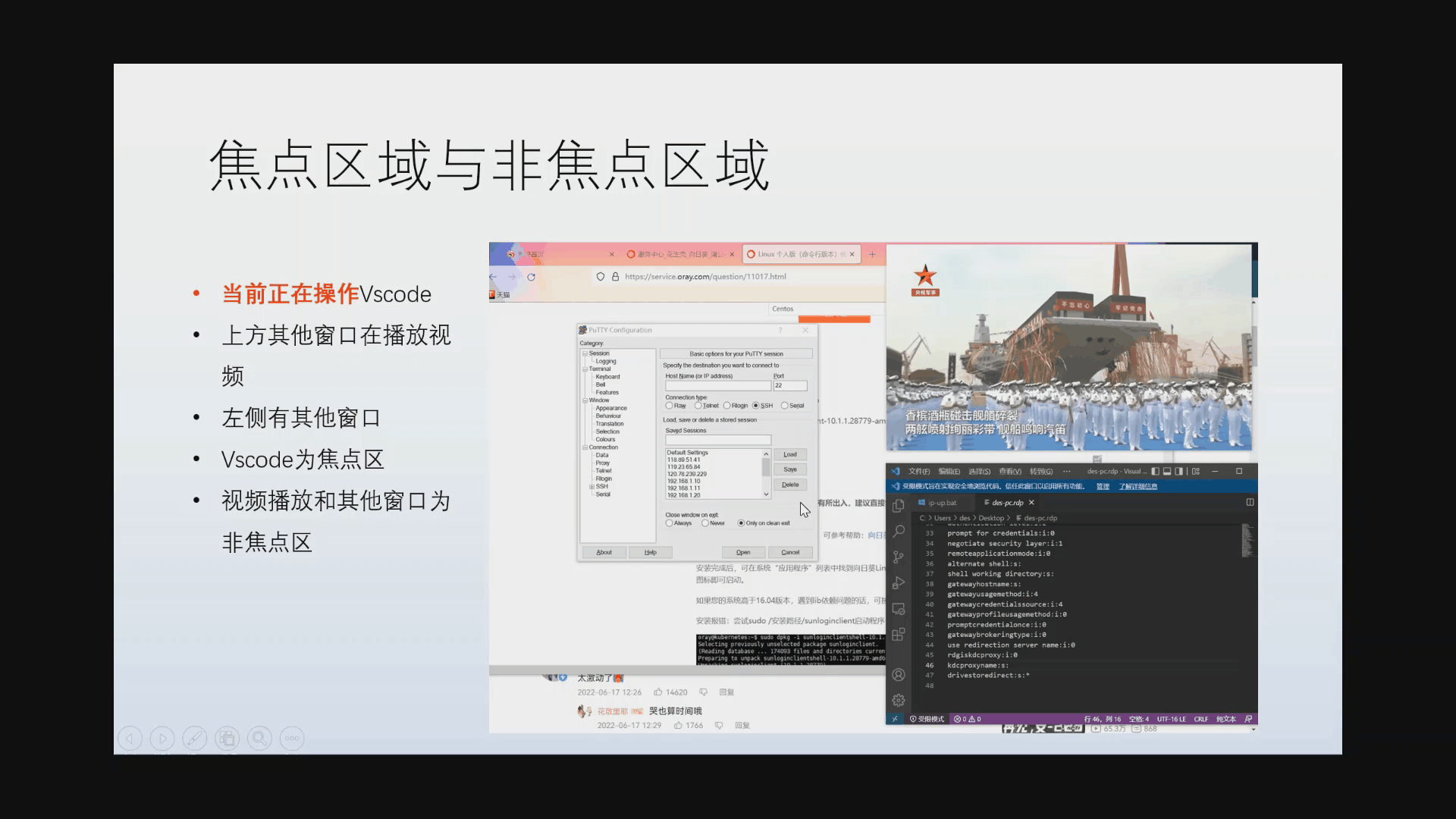Open the Manage gear icon in VS Code
Viewport: 1456px width, 819px height.
coord(899,700)
